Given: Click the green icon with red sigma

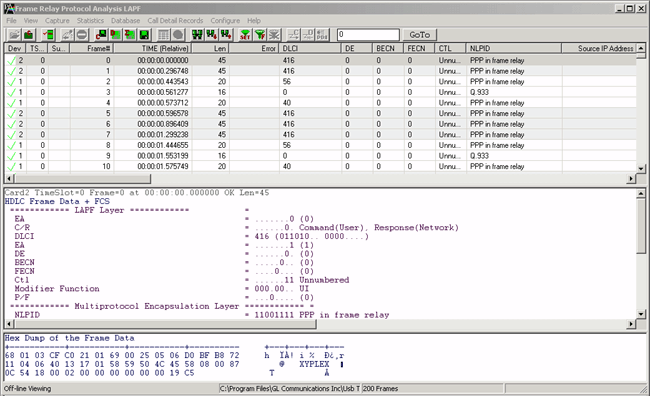Looking at the screenshot, I should pyautogui.click(x=130, y=34).
